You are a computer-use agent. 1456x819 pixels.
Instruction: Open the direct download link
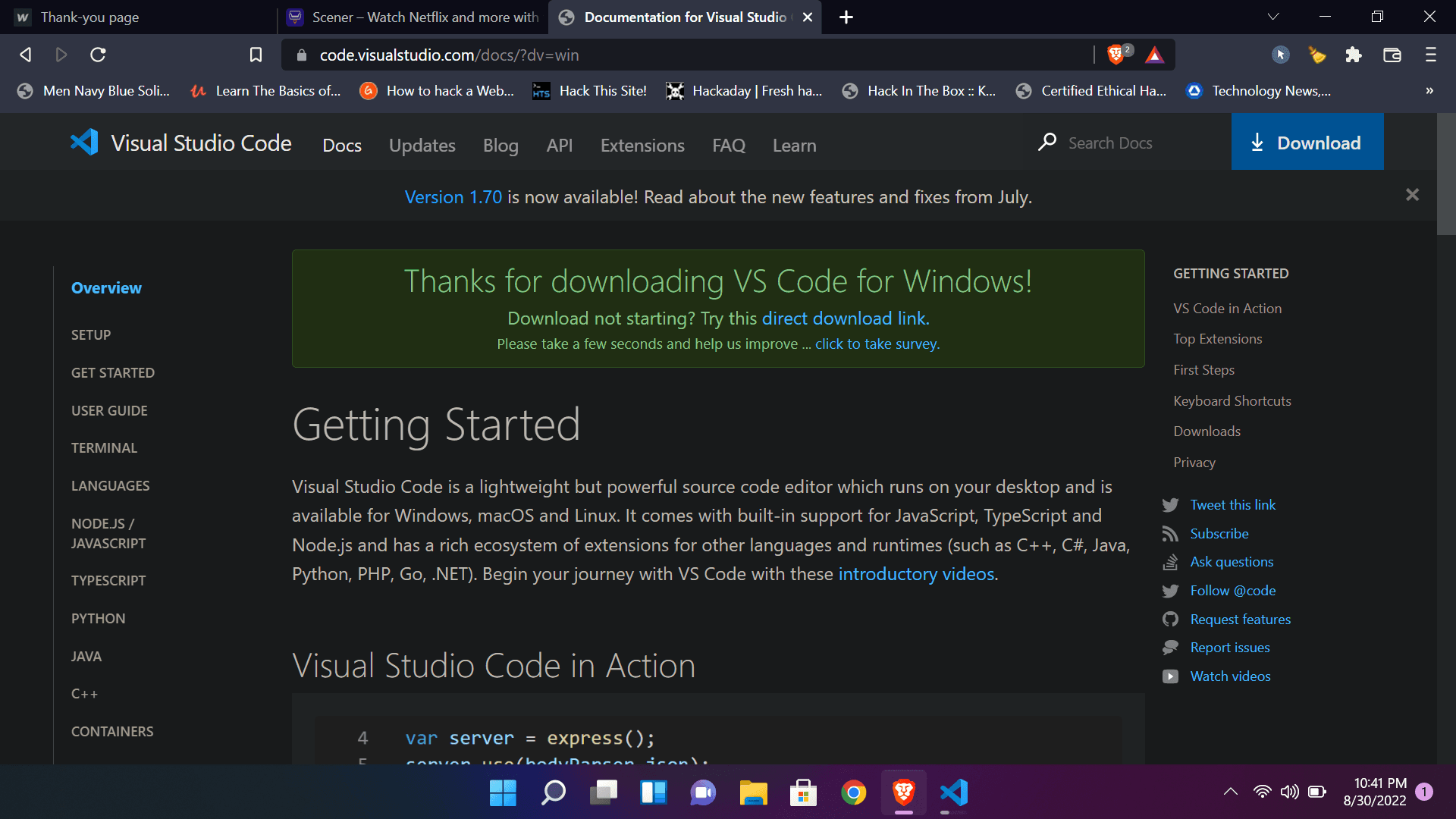[845, 318]
